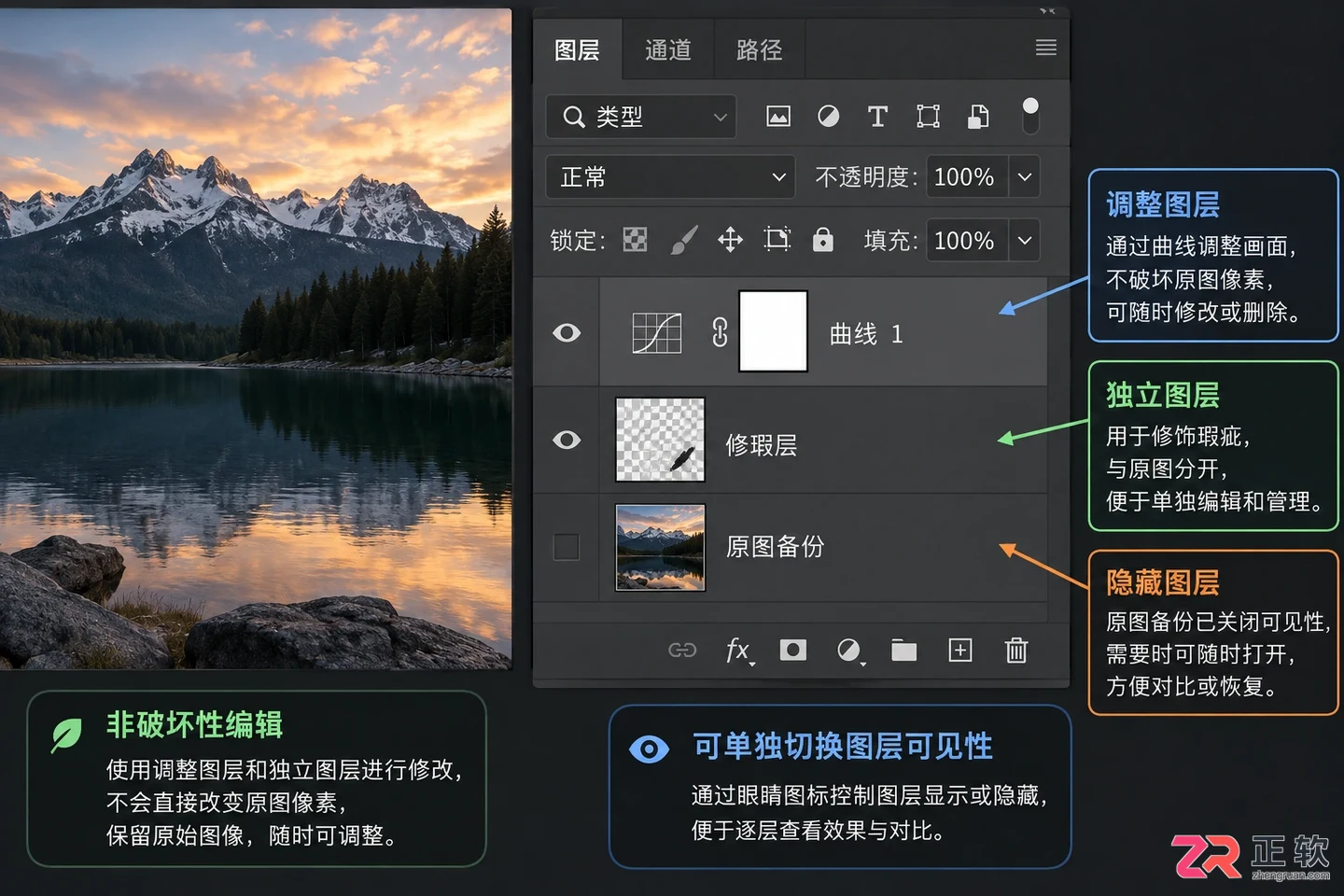Select layer name 修瑕层

pyautogui.click(x=761, y=445)
